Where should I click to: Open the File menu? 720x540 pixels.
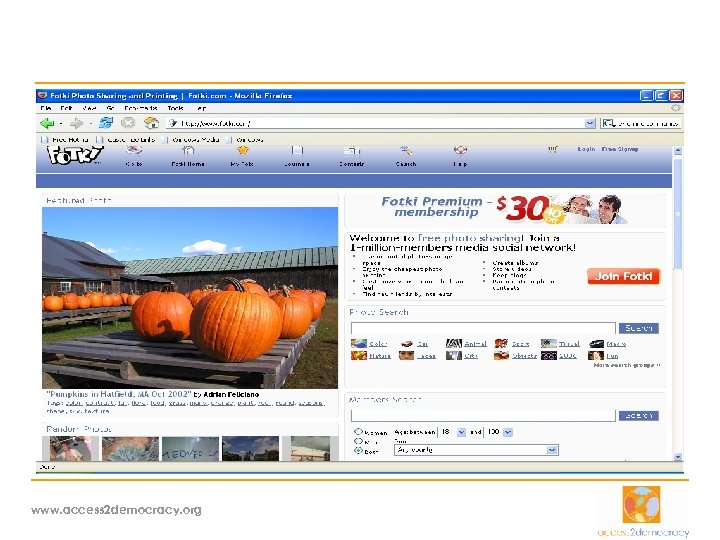[45, 108]
